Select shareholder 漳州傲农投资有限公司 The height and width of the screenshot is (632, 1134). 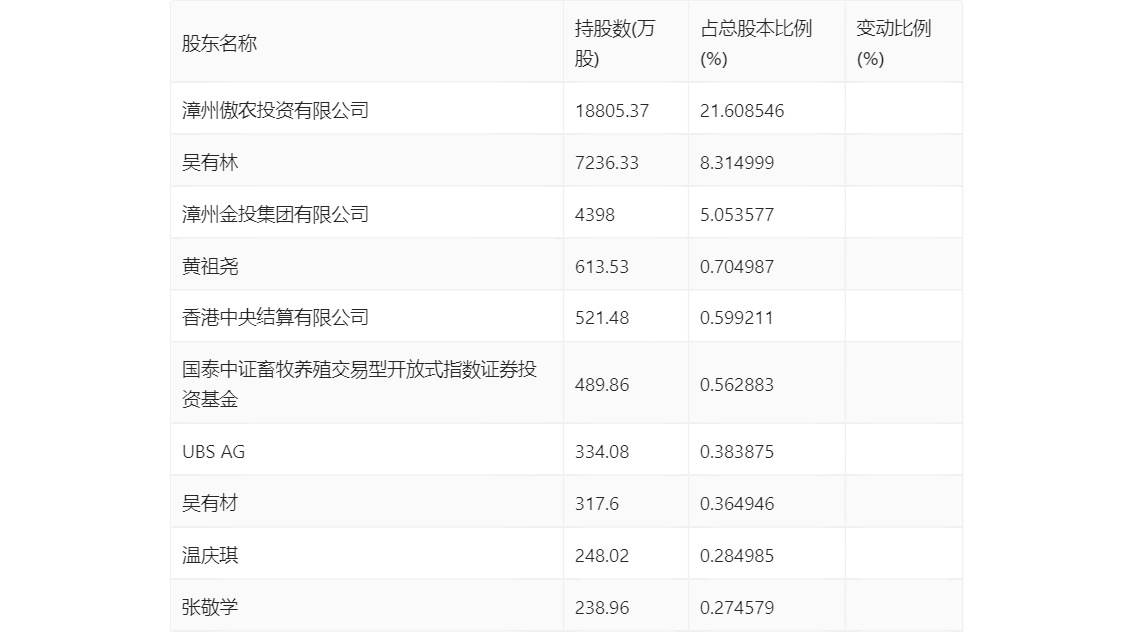[275, 110]
